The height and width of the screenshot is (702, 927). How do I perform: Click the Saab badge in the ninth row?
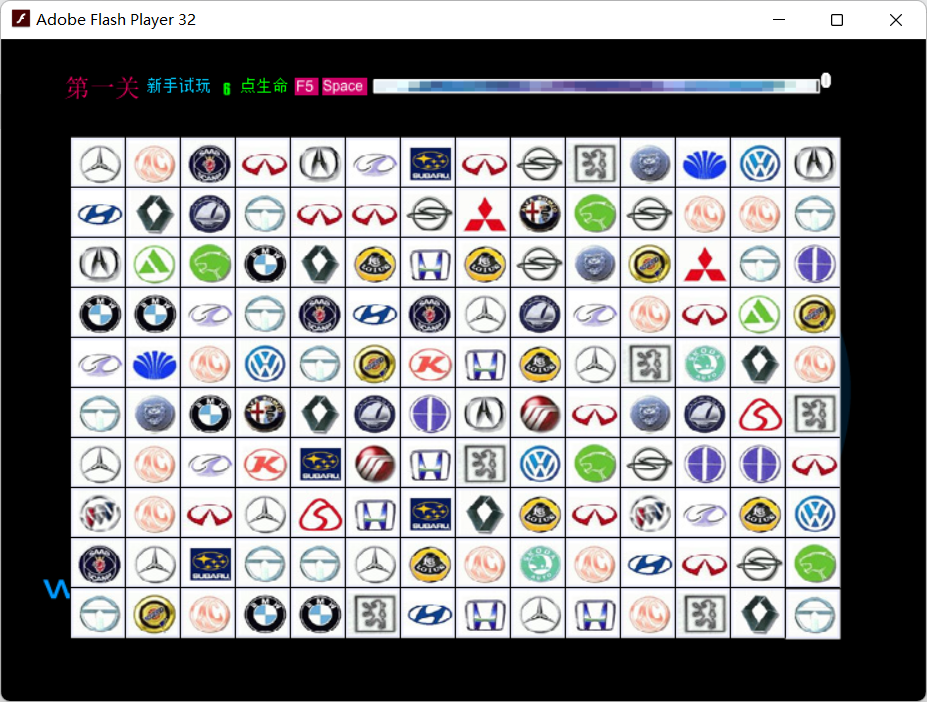99,564
